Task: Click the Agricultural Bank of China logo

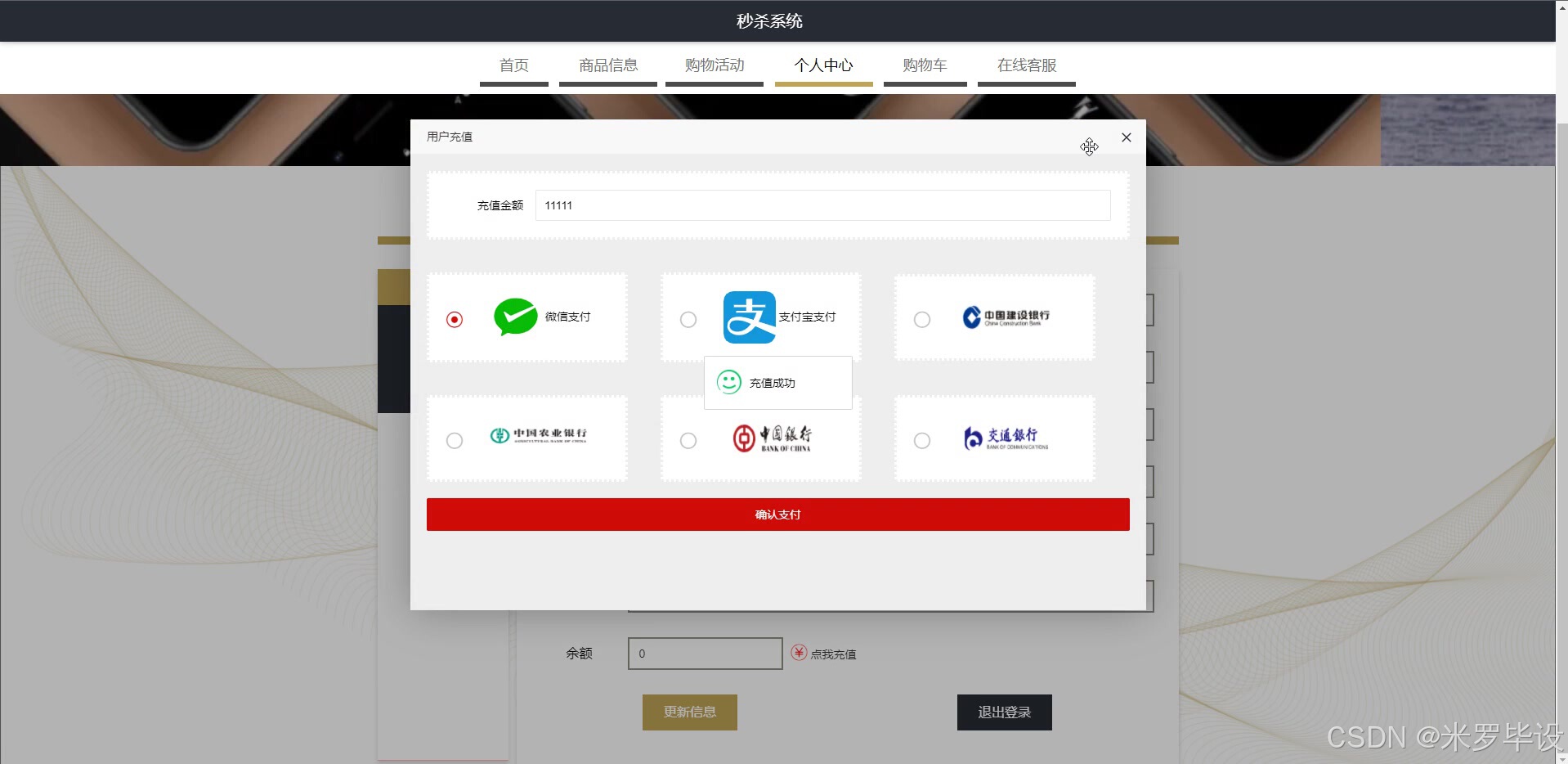Action: click(x=538, y=435)
